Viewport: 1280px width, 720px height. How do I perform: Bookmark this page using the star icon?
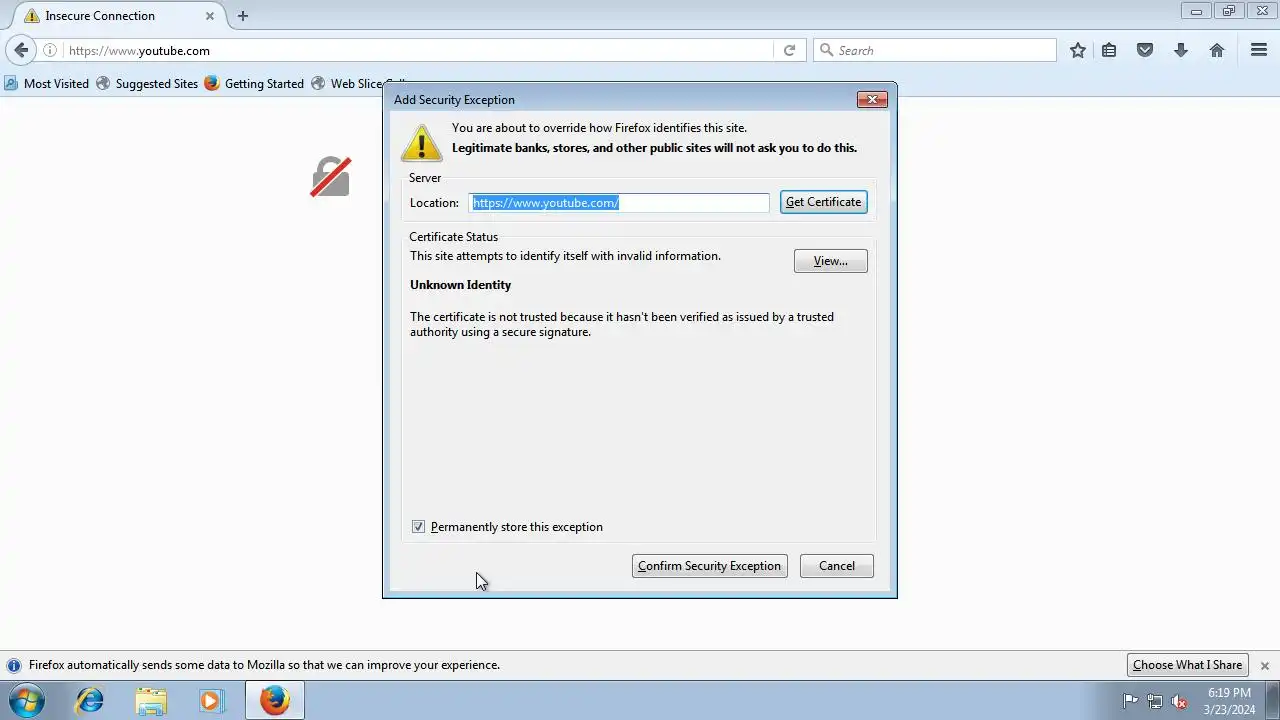1078,50
